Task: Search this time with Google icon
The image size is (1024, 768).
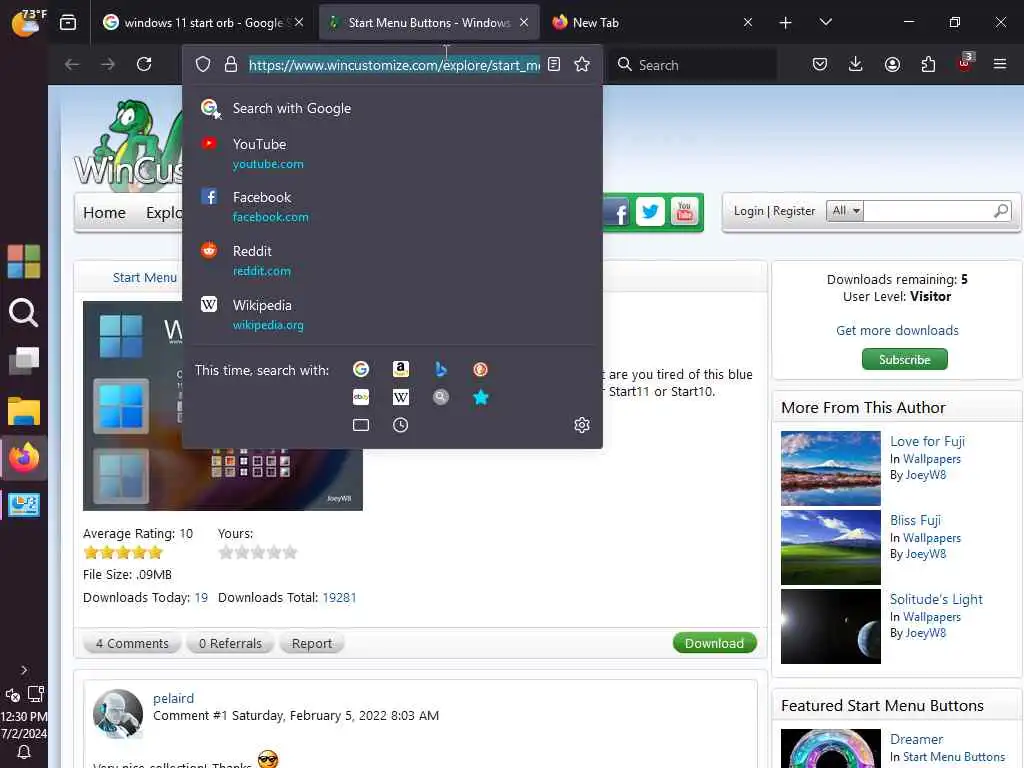Action: 360,370
